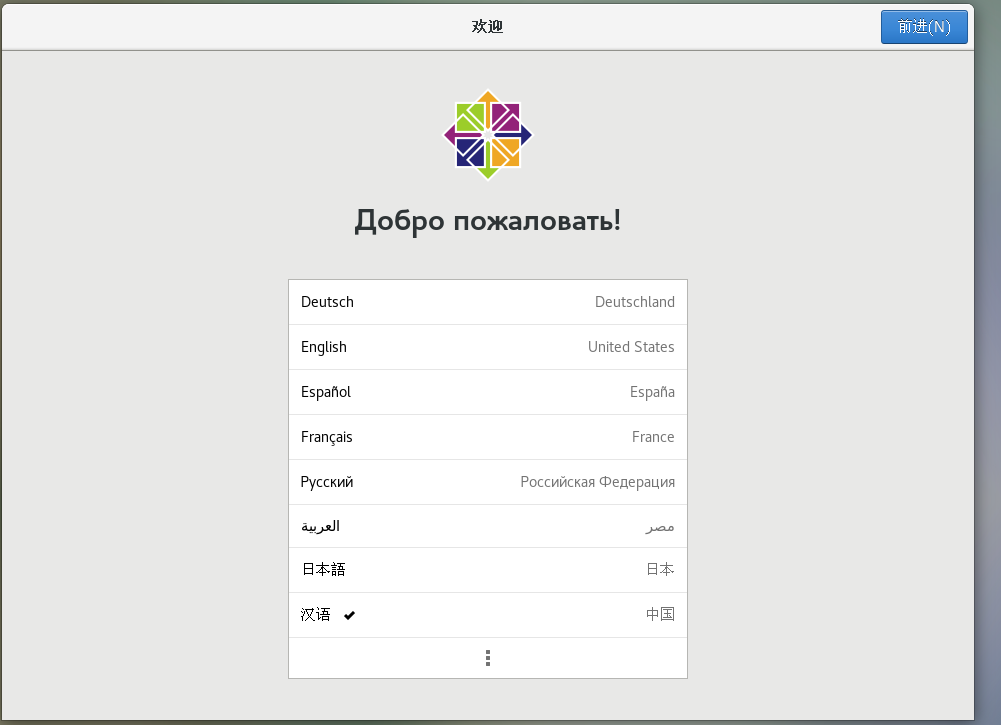Click the Российская Федерация region label
This screenshot has height=725, width=1001.
click(598, 482)
